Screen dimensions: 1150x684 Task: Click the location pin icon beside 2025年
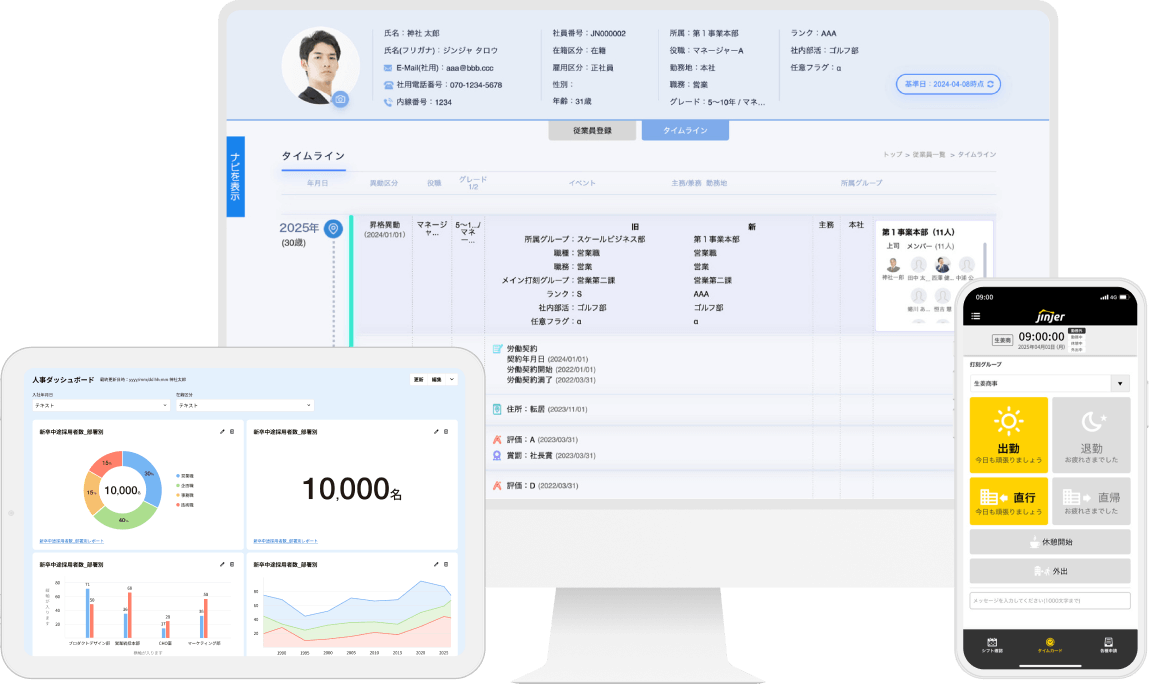[333, 229]
